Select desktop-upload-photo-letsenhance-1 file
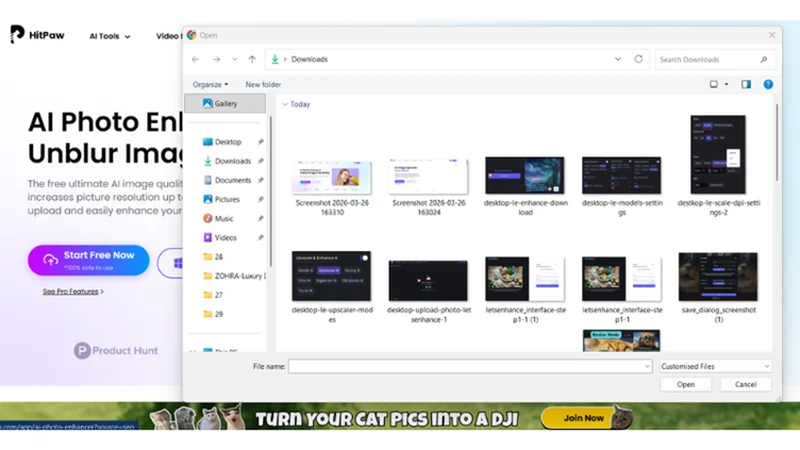Screen dimensions: 800x450 point(429,291)
